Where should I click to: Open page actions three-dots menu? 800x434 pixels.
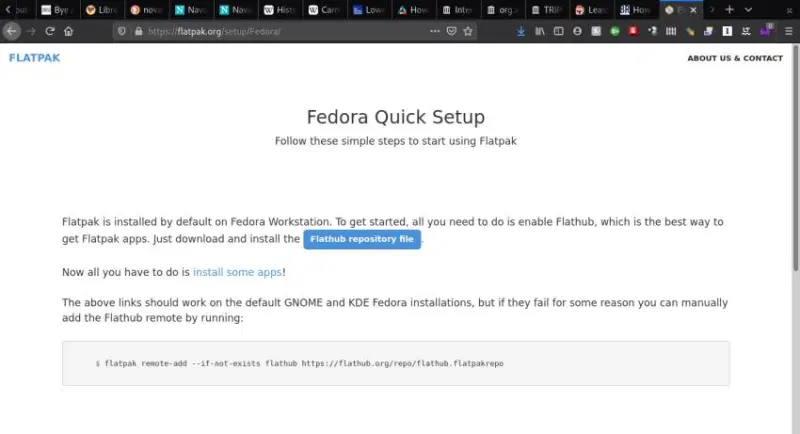(x=434, y=31)
